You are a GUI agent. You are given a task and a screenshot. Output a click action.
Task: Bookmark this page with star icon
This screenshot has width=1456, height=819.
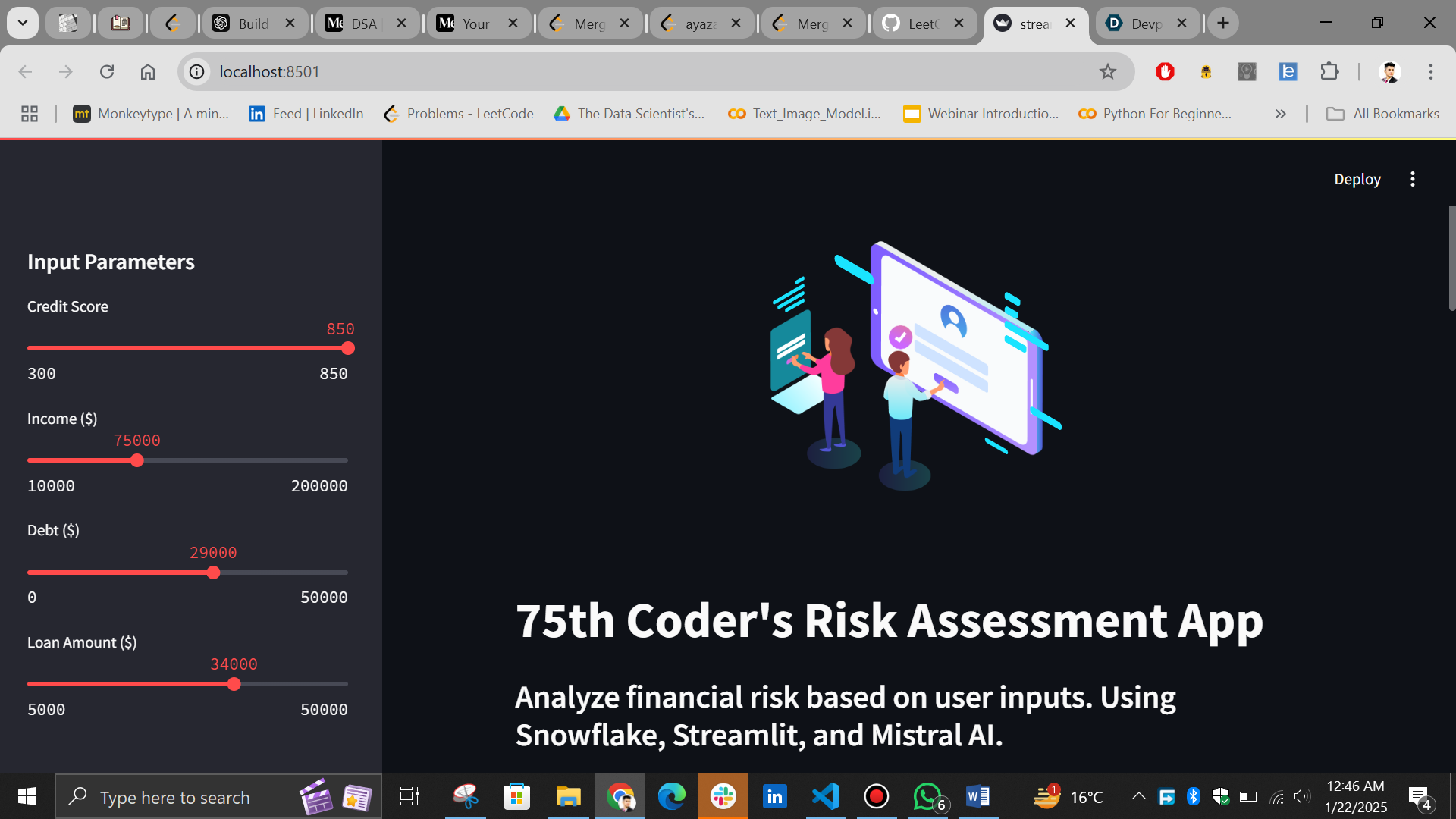click(x=1107, y=71)
